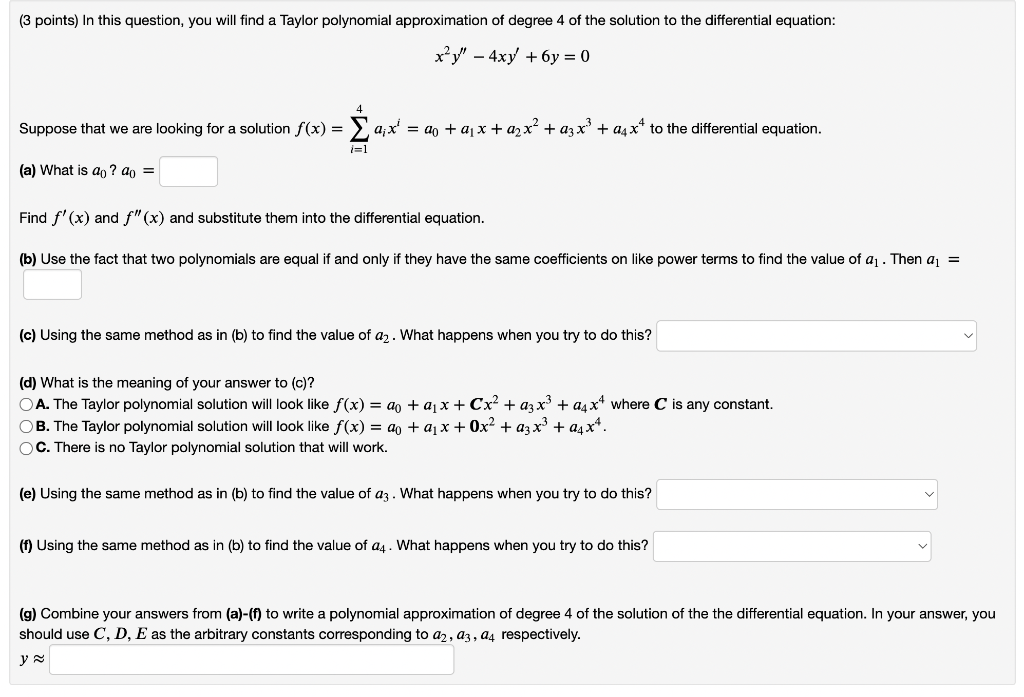Click the chevron on the (e) selector

(x=928, y=494)
